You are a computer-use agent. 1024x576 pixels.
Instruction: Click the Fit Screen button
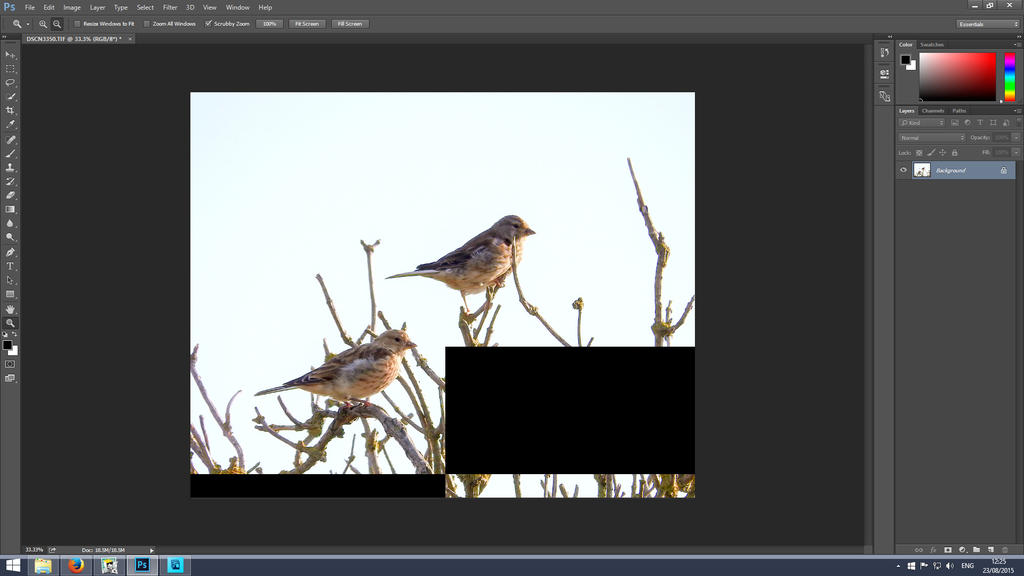[307, 23]
